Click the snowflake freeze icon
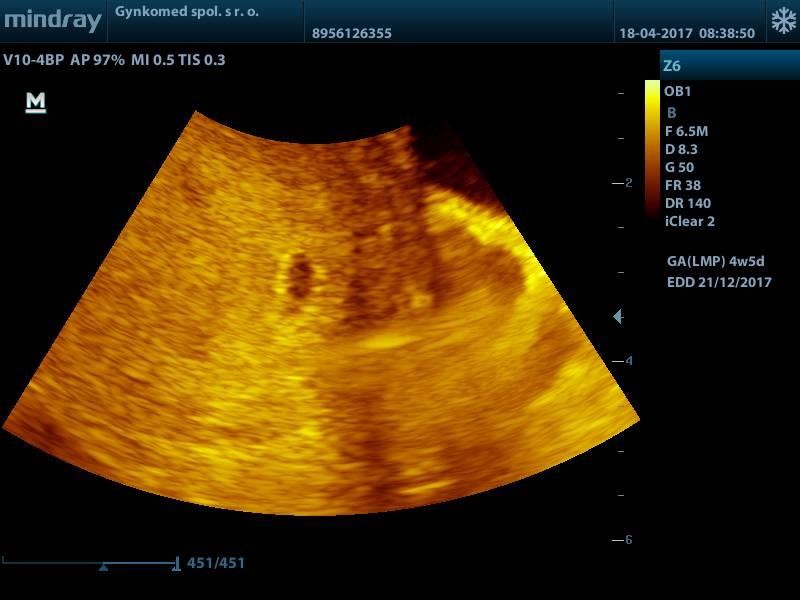Image resolution: width=800 pixels, height=600 pixels. click(x=781, y=21)
